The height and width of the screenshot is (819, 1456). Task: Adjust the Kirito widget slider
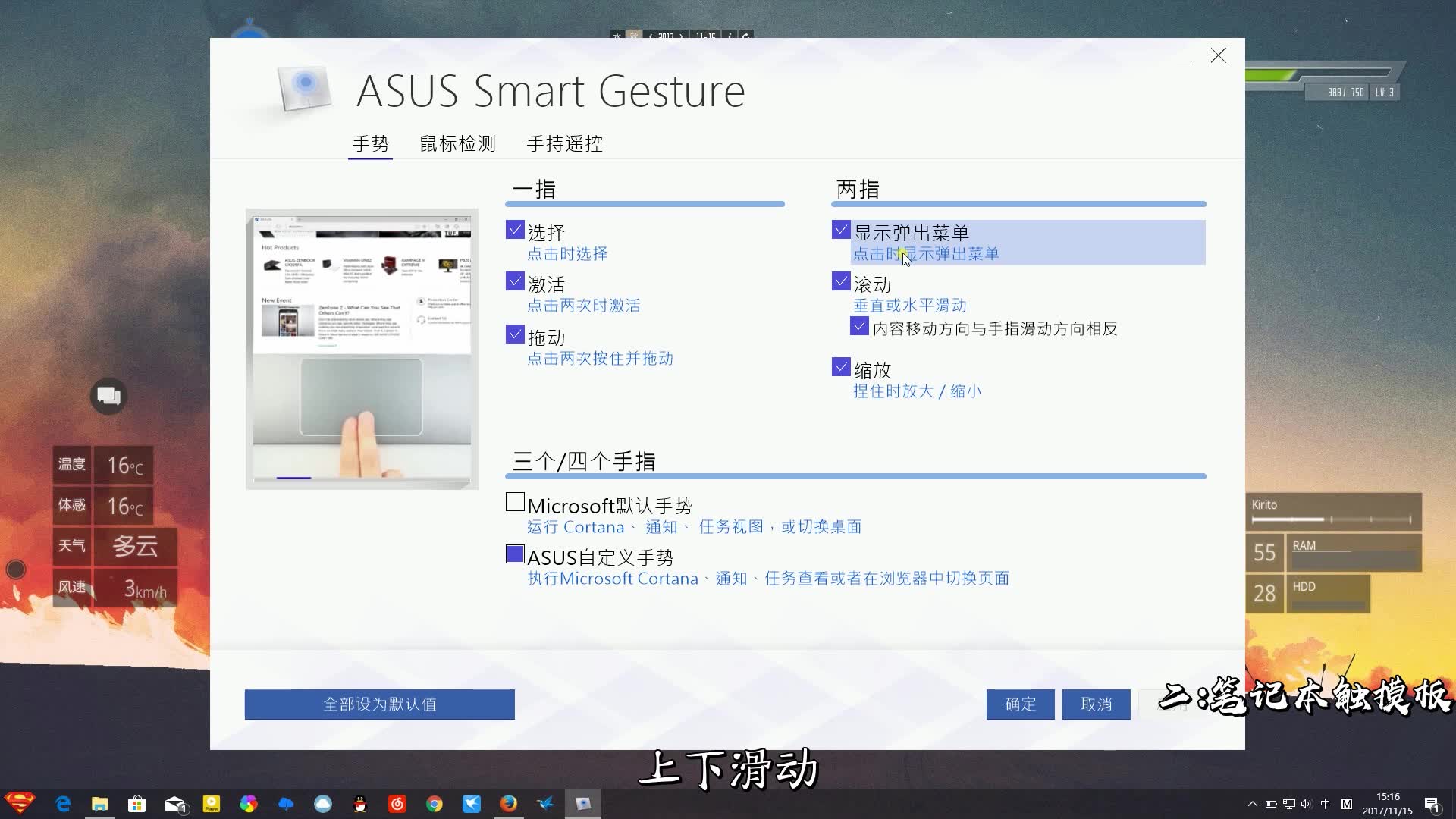1331,519
